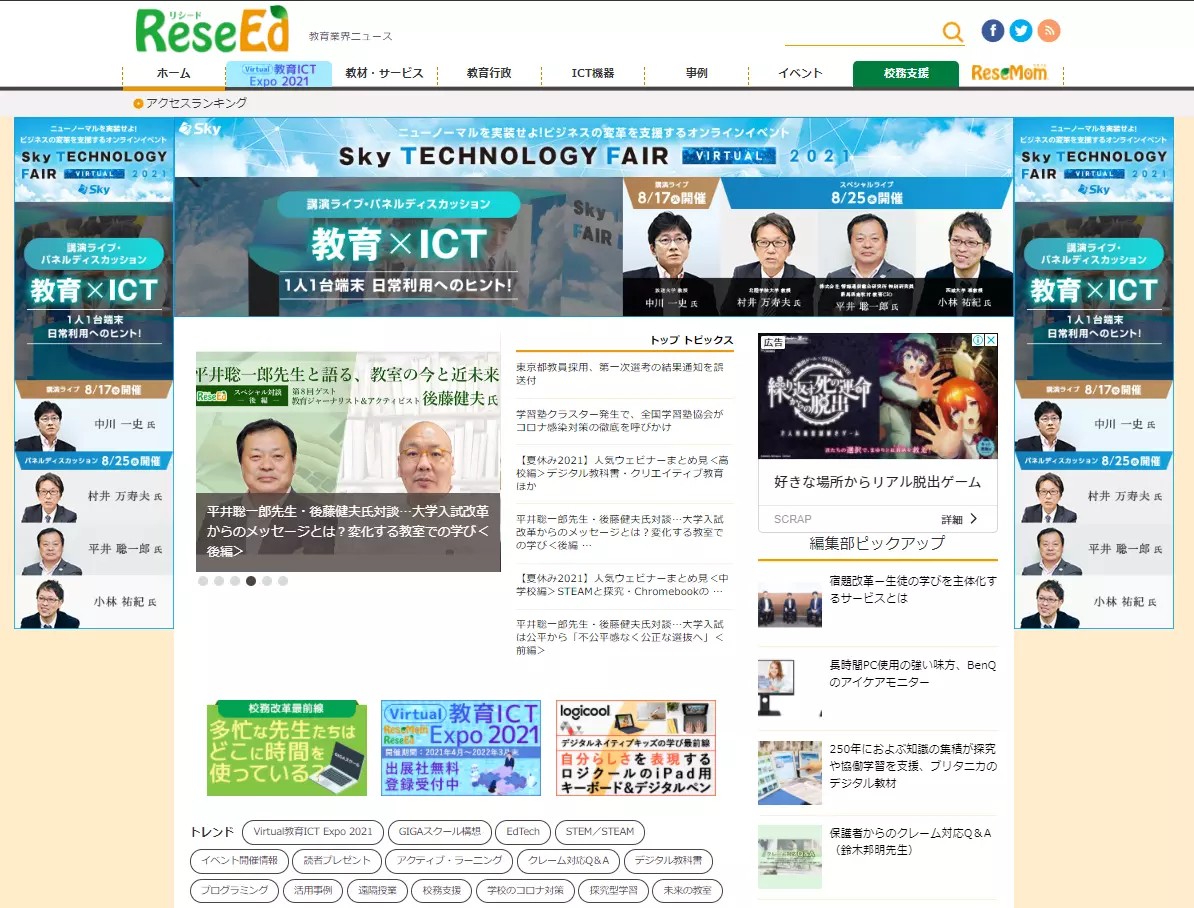Open the 校務支援 green tab

tap(905, 73)
